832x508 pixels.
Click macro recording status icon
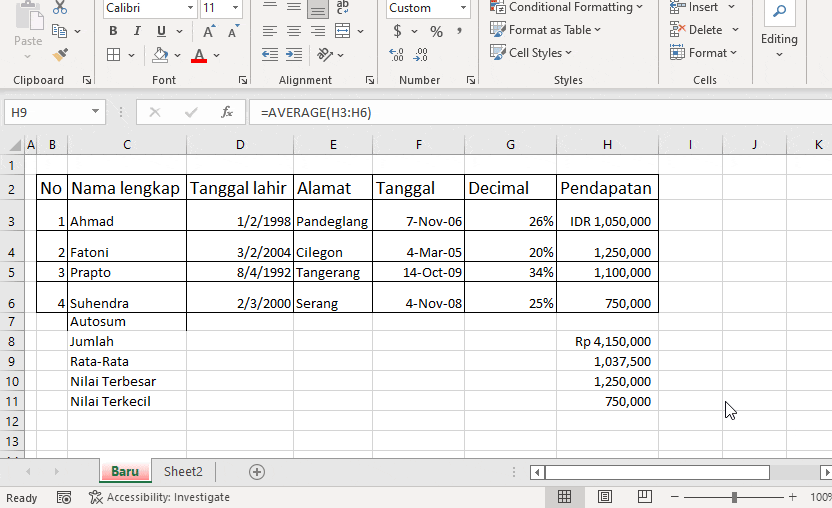click(x=64, y=497)
